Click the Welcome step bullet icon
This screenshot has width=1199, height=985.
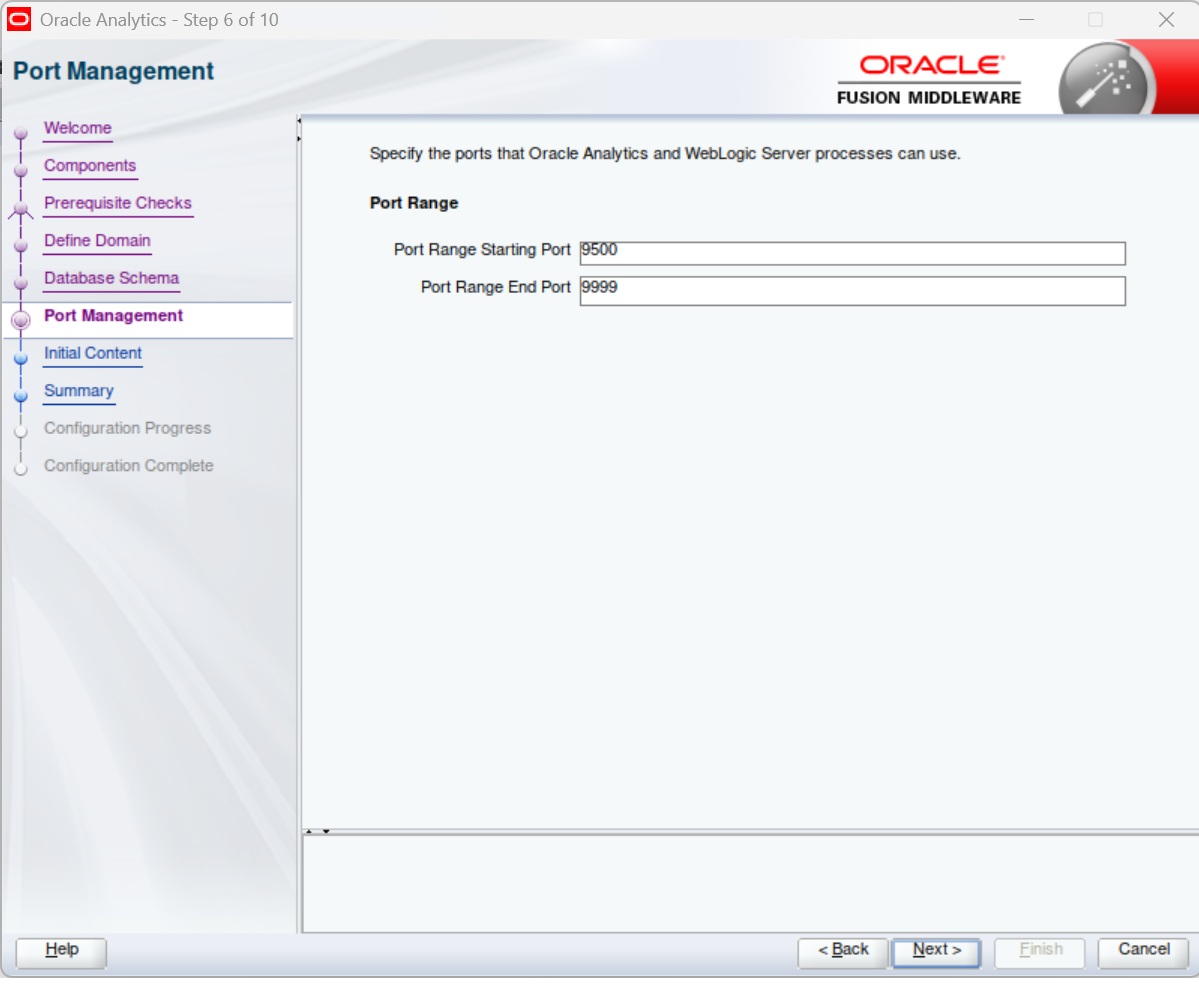tap(21, 133)
